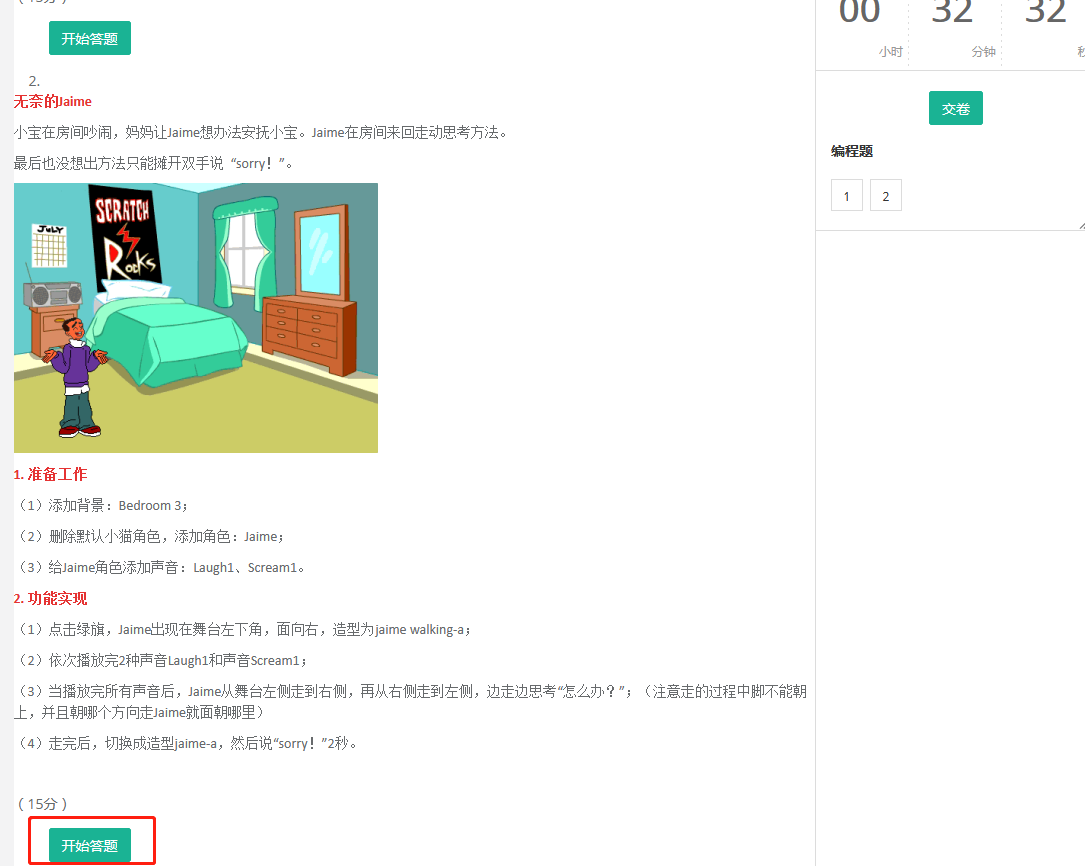The width and height of the screenshot is (1085, 866).
Task: Click the line 删除默认小猫角色，添加角色：Jaime
Action: (x=149, y=537)
